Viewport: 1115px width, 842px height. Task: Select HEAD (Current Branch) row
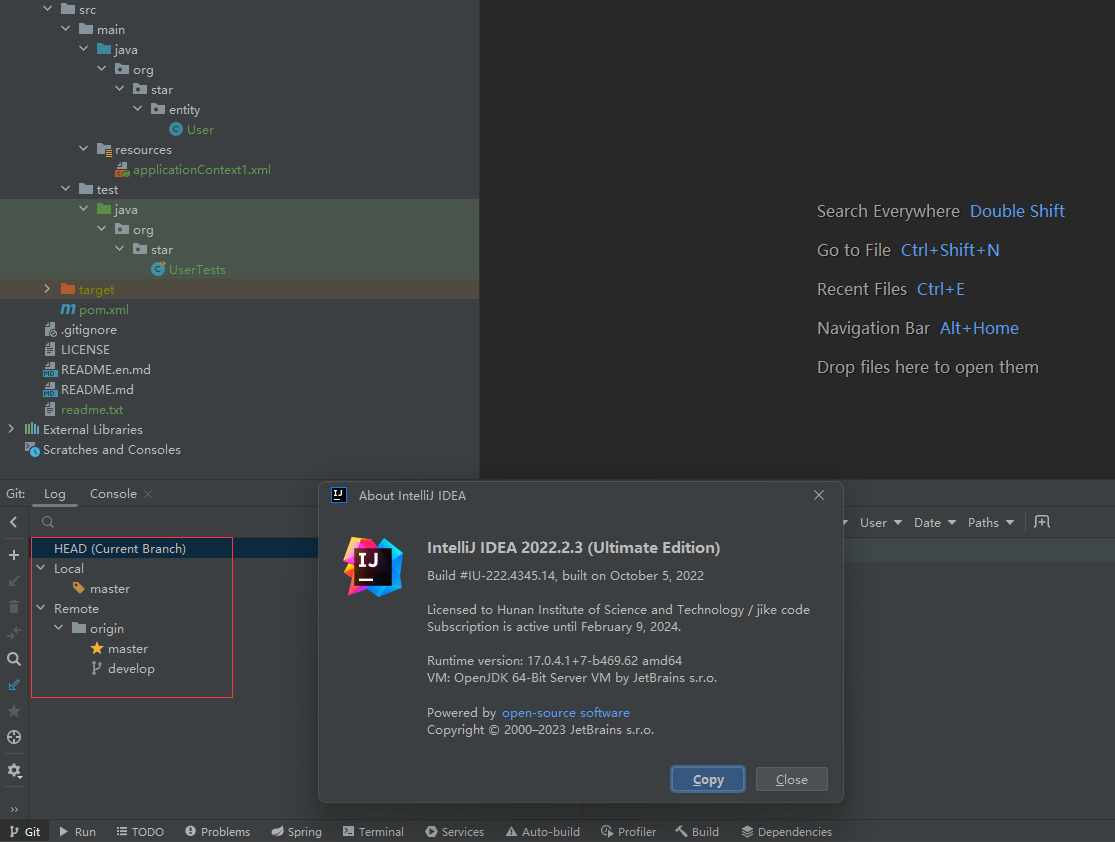(175, 548)
